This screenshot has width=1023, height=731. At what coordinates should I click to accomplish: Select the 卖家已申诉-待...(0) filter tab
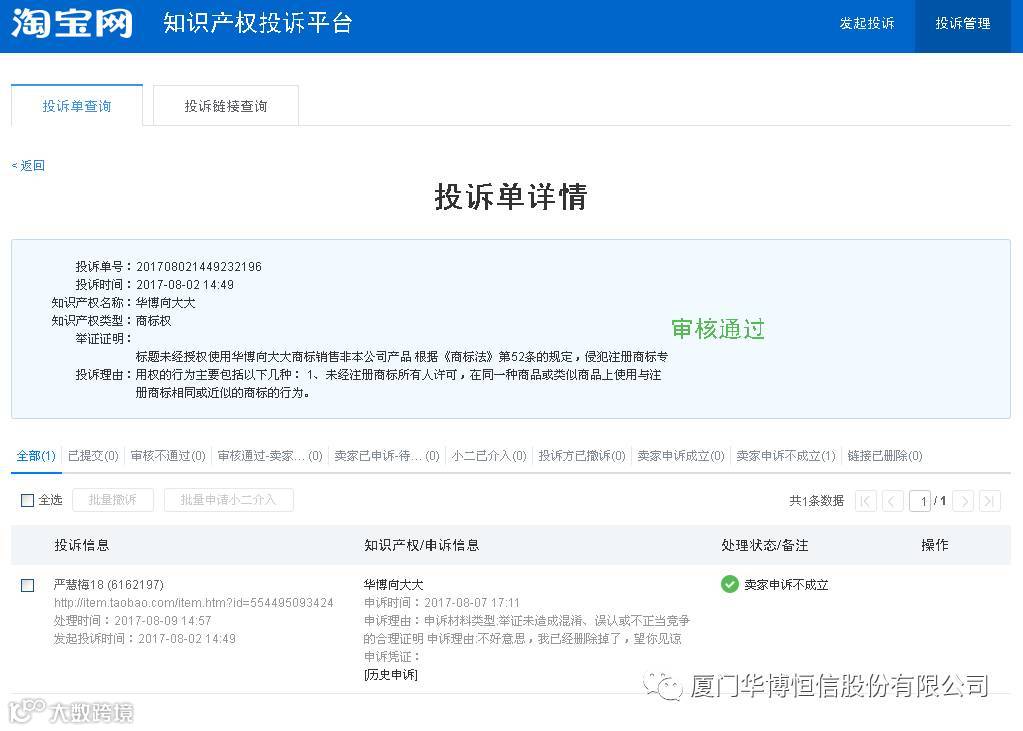pos(387,456)
